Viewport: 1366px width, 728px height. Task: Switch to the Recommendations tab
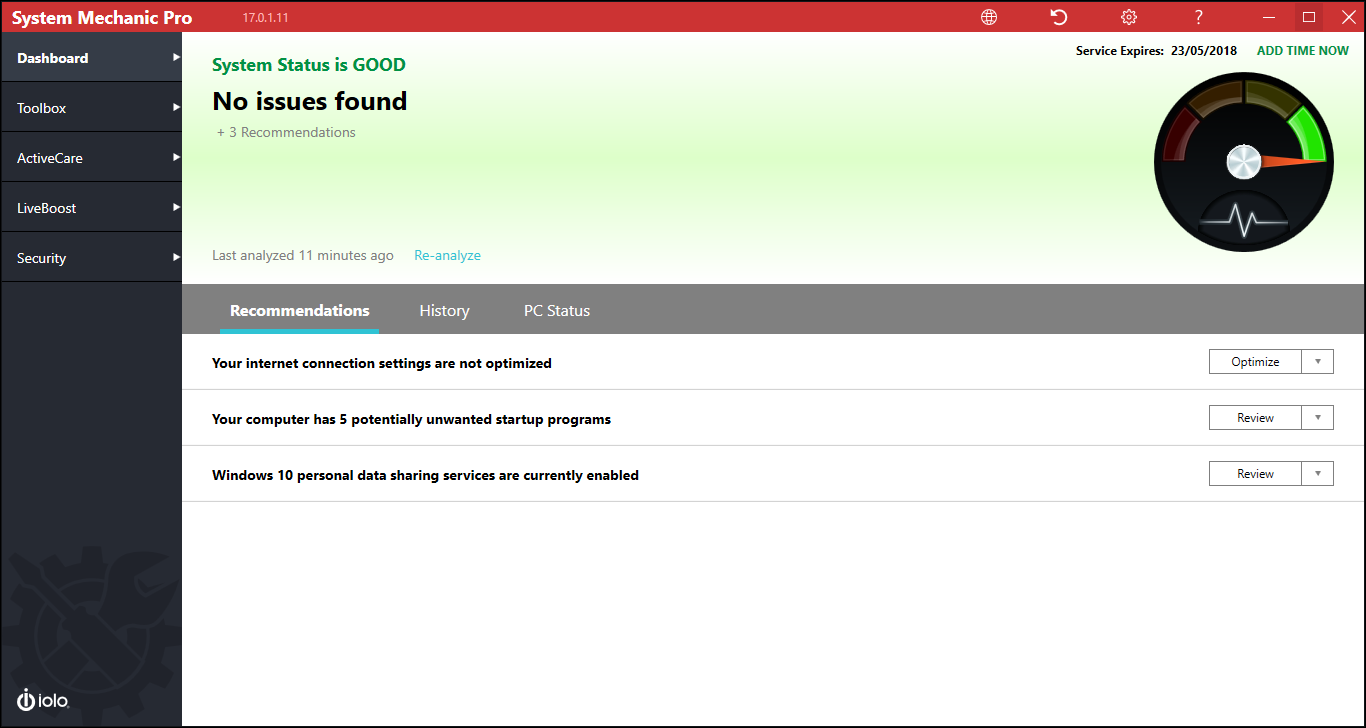click(x=300, y=311)
